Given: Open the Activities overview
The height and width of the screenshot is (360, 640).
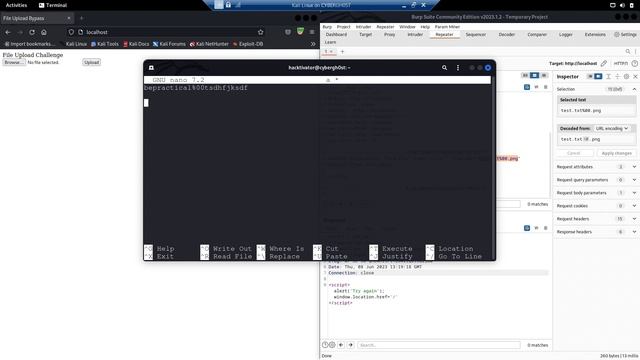Looking at the screenshot, I should click(x=16, y=5).
